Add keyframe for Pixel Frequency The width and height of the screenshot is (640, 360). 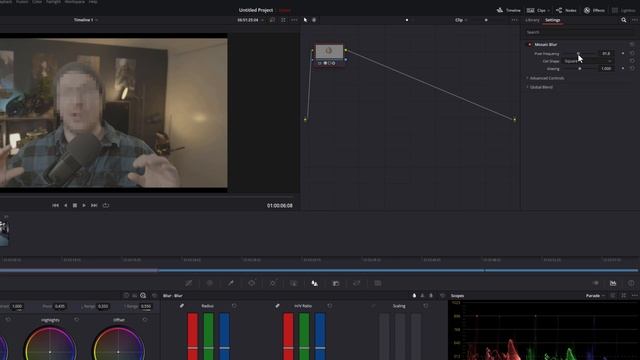623,53
